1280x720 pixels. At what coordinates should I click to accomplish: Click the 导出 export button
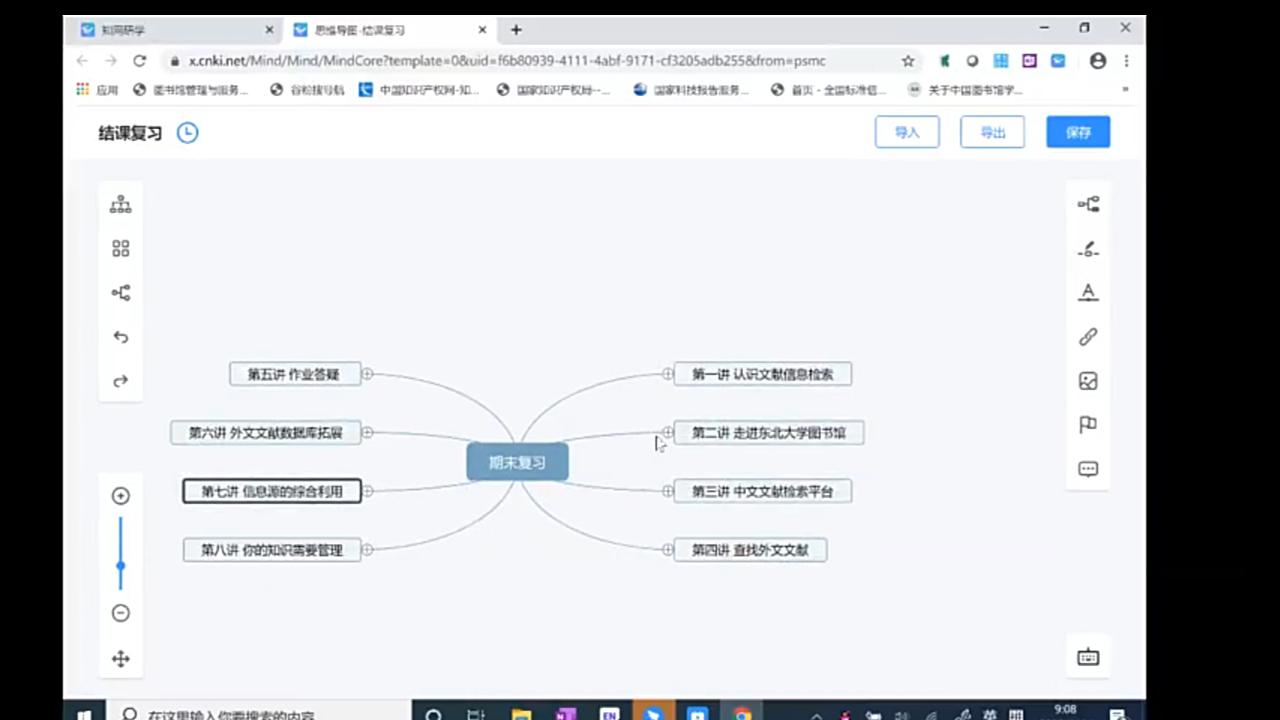(x=992, y=131)
